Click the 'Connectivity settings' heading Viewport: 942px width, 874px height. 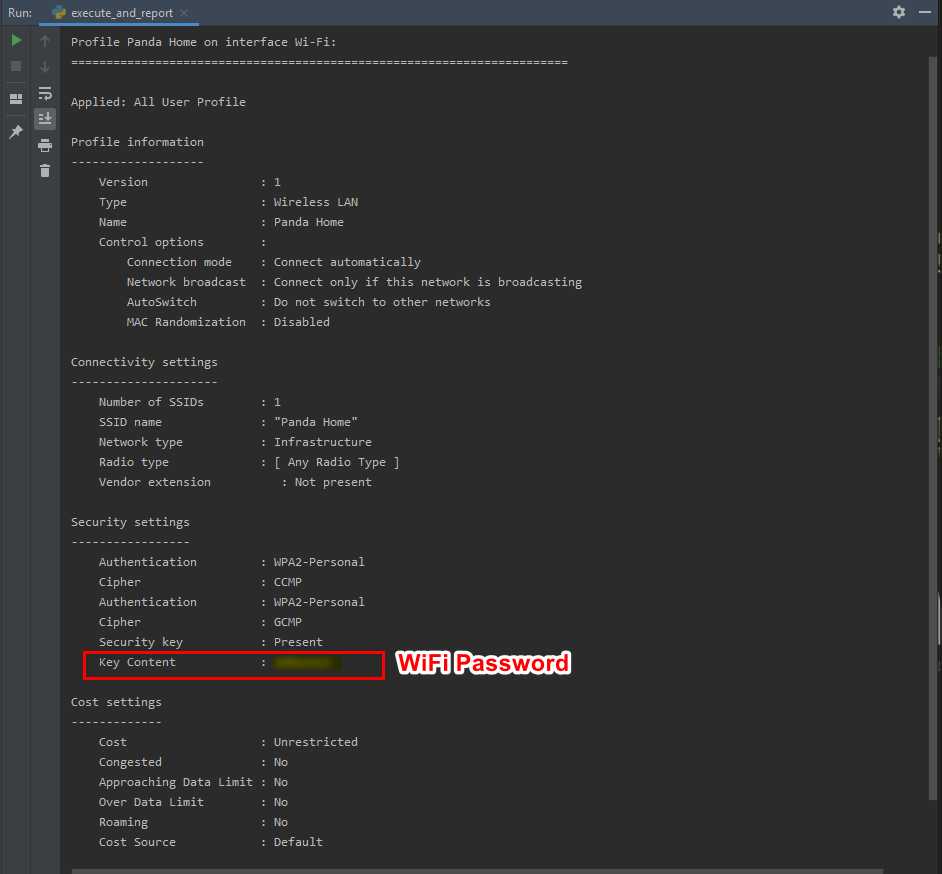[x=144, y=362]
